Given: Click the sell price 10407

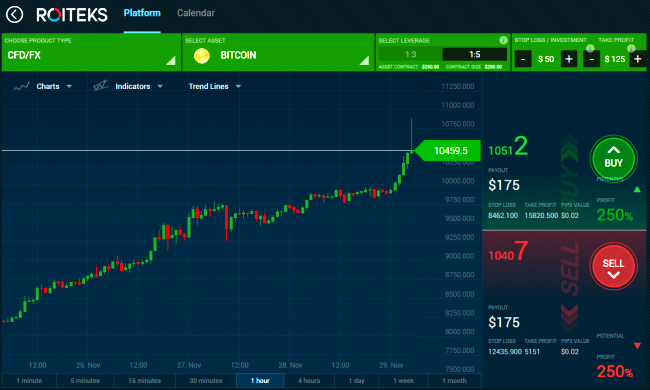Looking at the screenshot, I should point(508,252).
